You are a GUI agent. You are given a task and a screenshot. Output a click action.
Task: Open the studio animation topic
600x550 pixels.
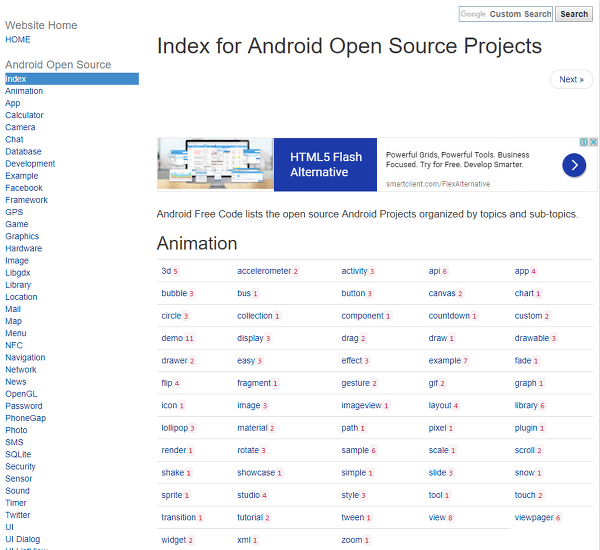click(249, 495)
